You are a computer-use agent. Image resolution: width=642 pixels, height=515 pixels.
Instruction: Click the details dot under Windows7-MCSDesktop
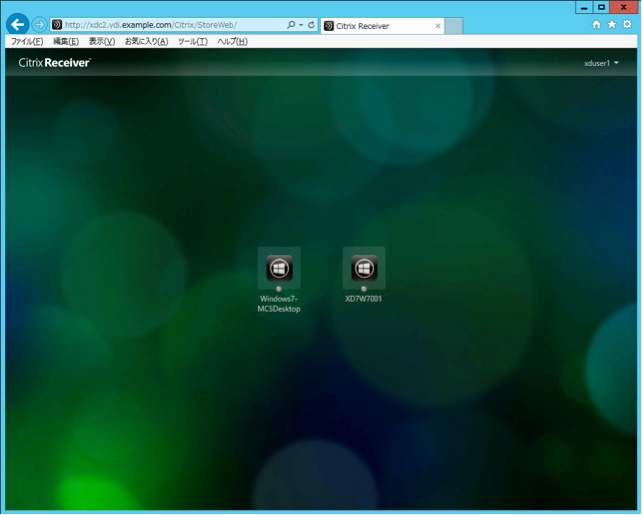[x=279, y=289]
